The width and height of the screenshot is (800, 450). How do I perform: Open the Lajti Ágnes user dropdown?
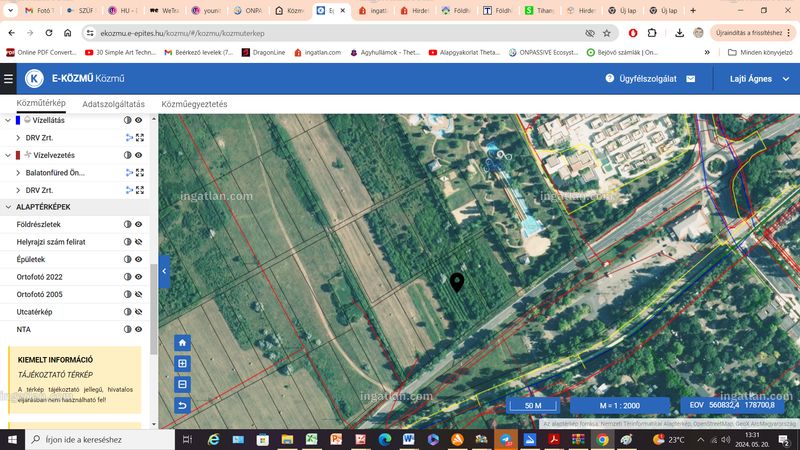[x=759, y=79]
